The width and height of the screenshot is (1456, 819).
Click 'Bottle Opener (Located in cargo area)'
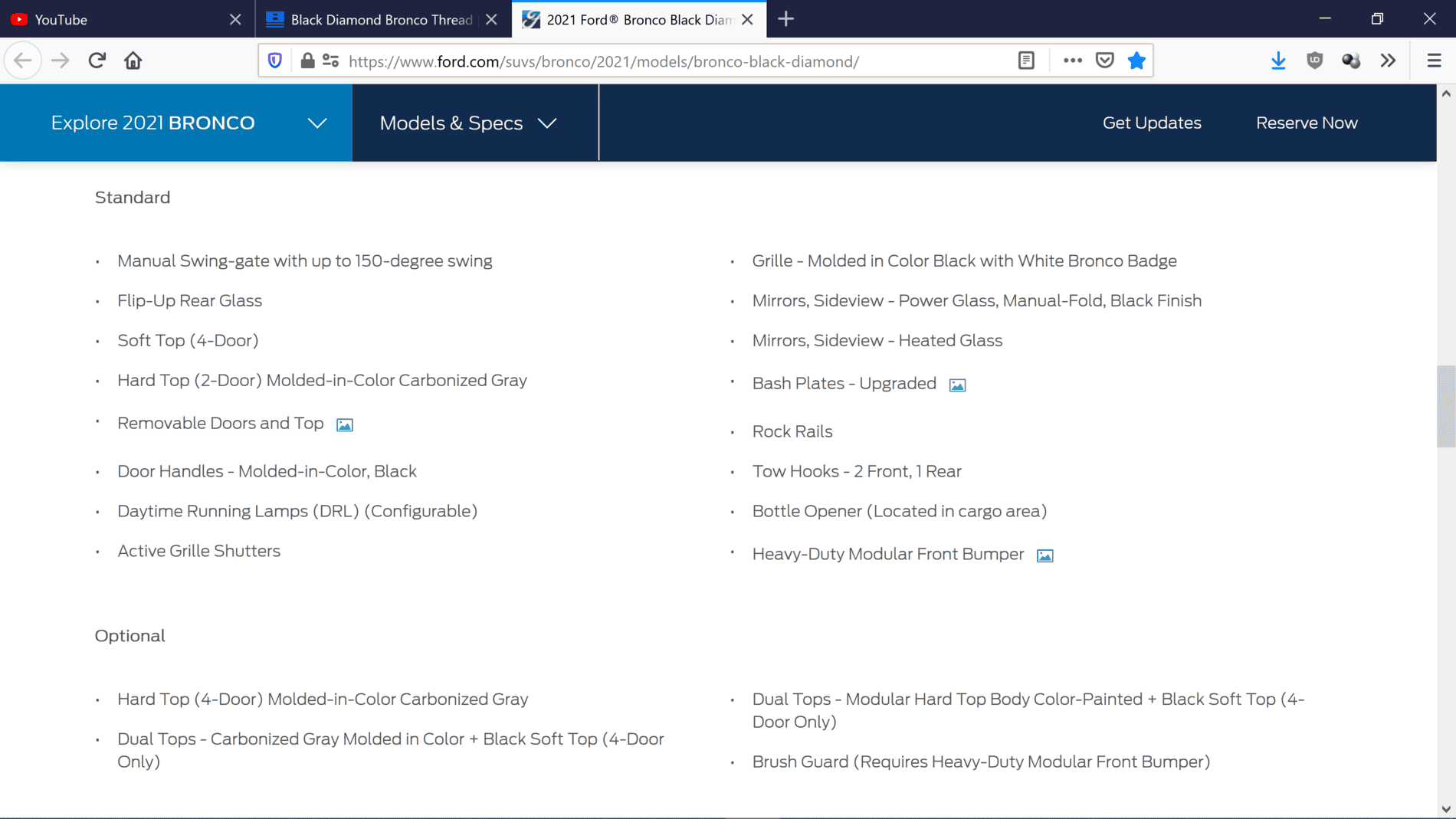899,512
